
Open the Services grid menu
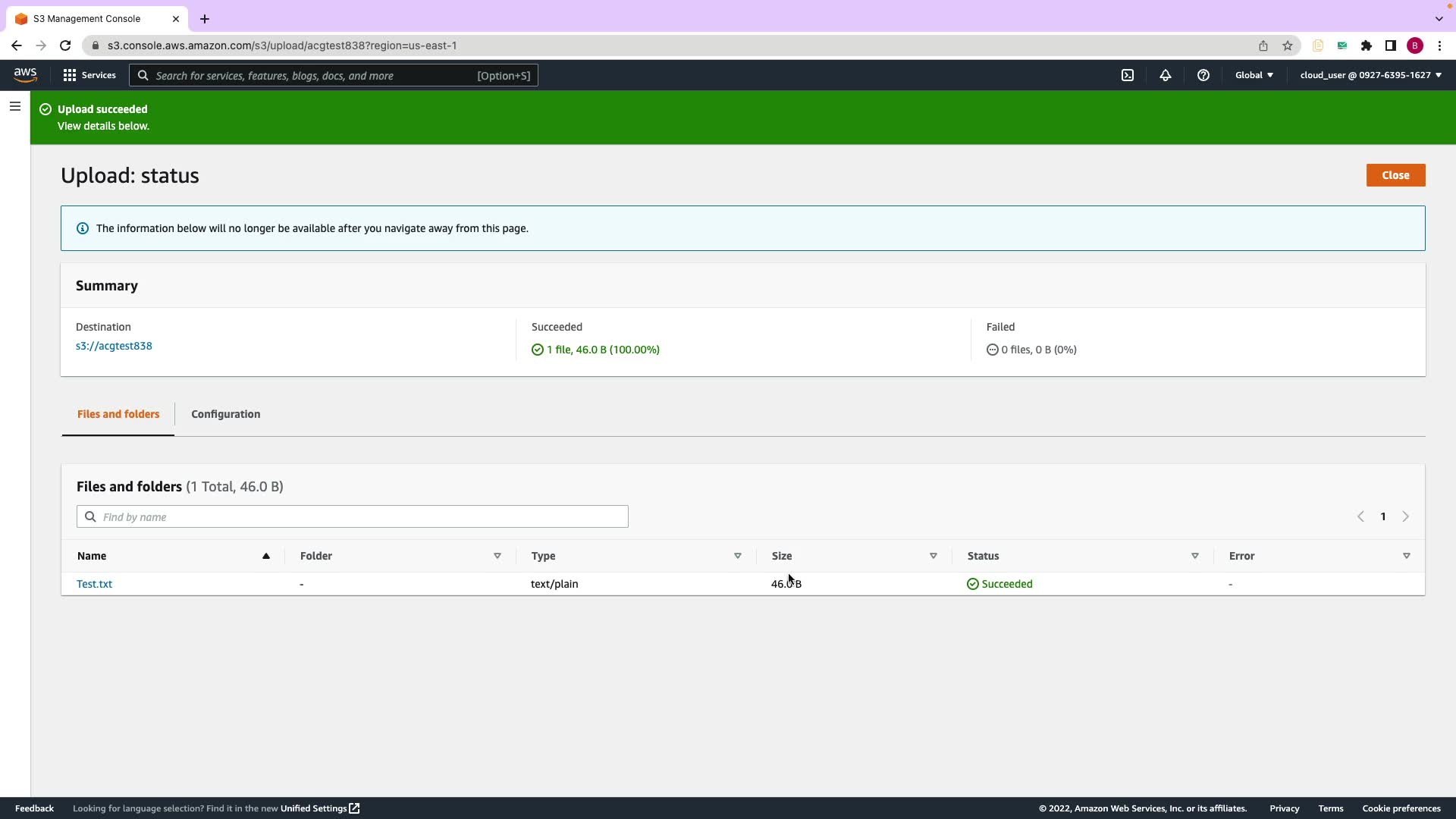coord(89,75)
